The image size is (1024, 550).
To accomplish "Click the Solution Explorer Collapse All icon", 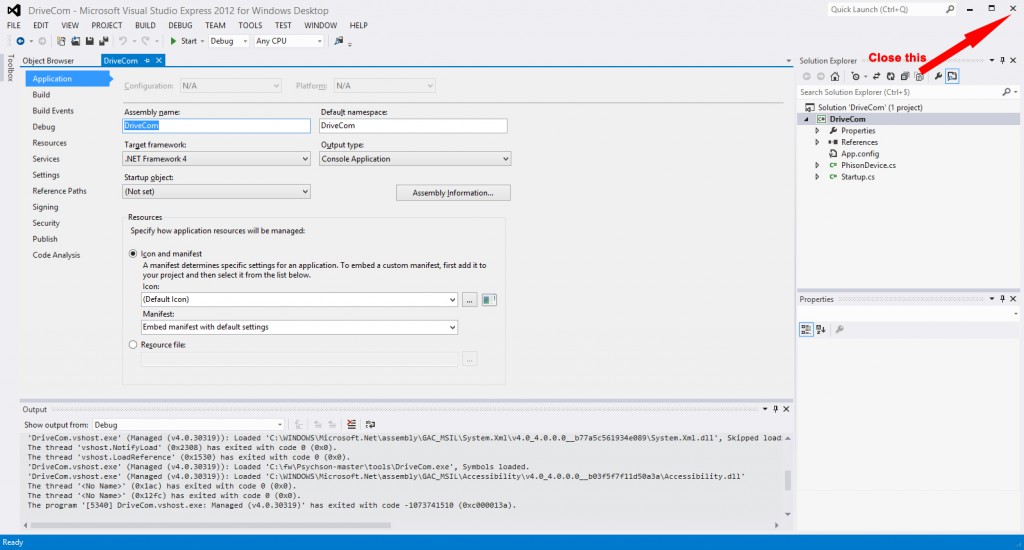I will tap(904, 76).
